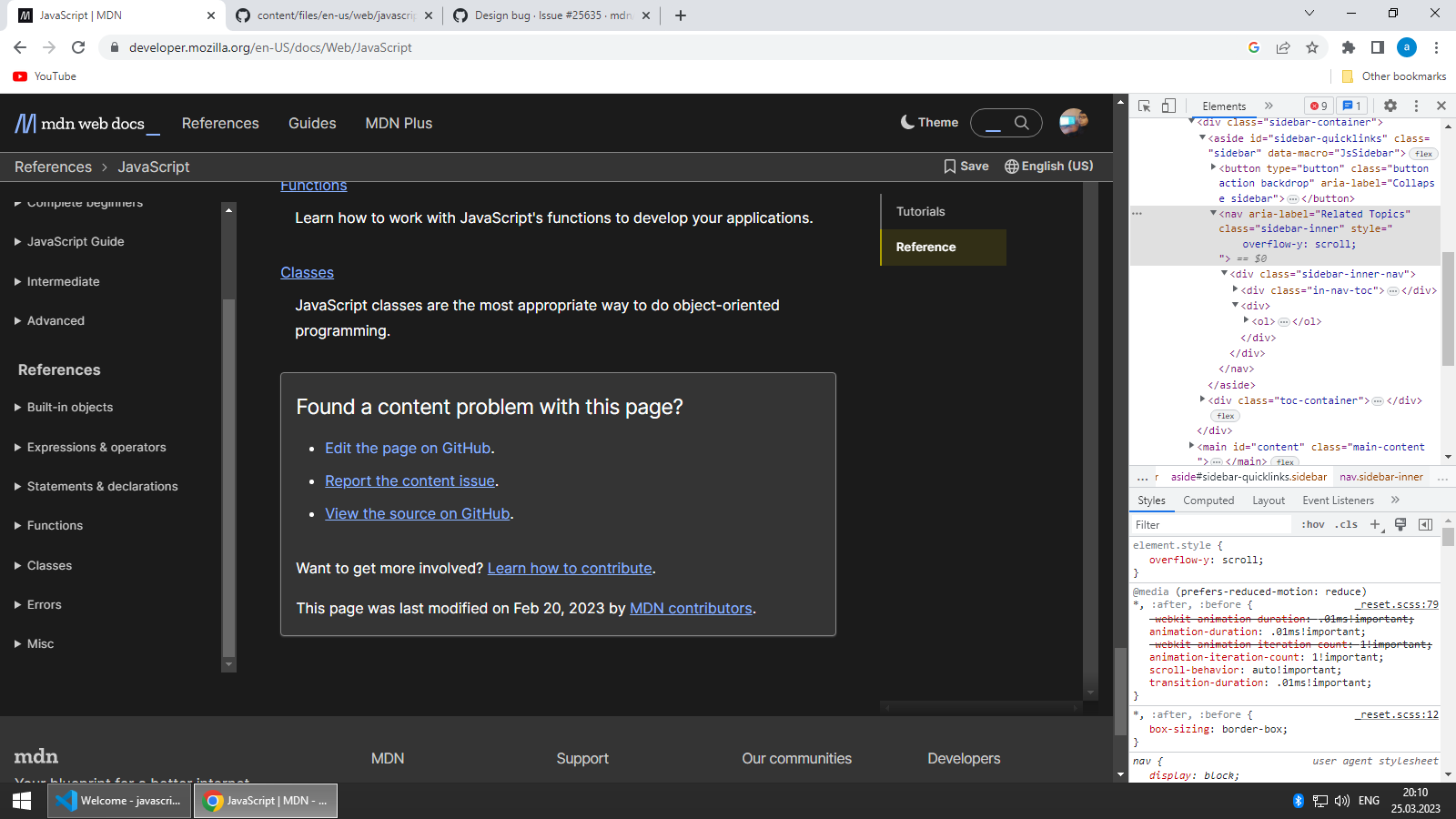
Task: Click the toggle element state :hov icon
Action: point(1313,524)
